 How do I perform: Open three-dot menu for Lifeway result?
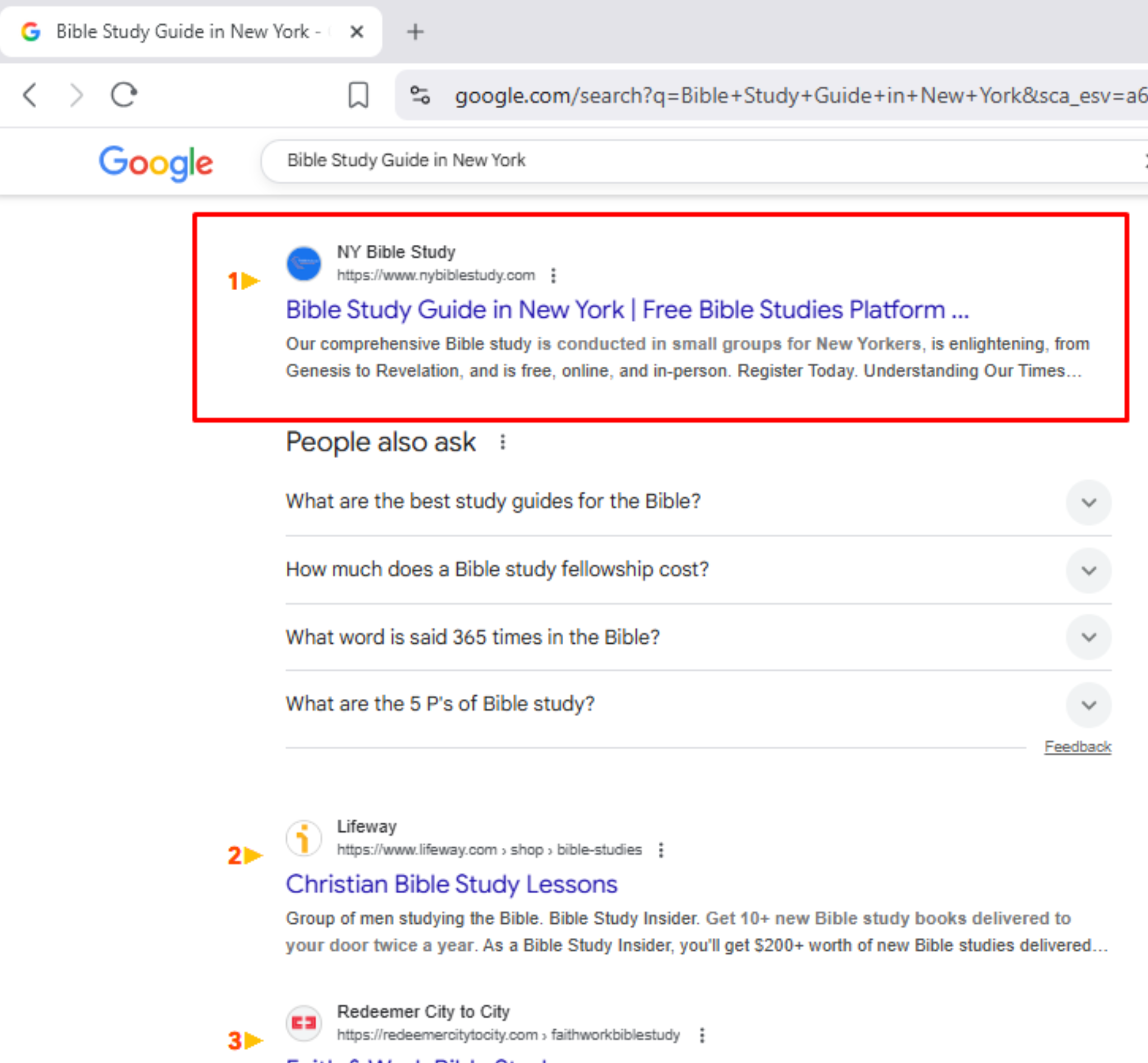click(661, 850)
